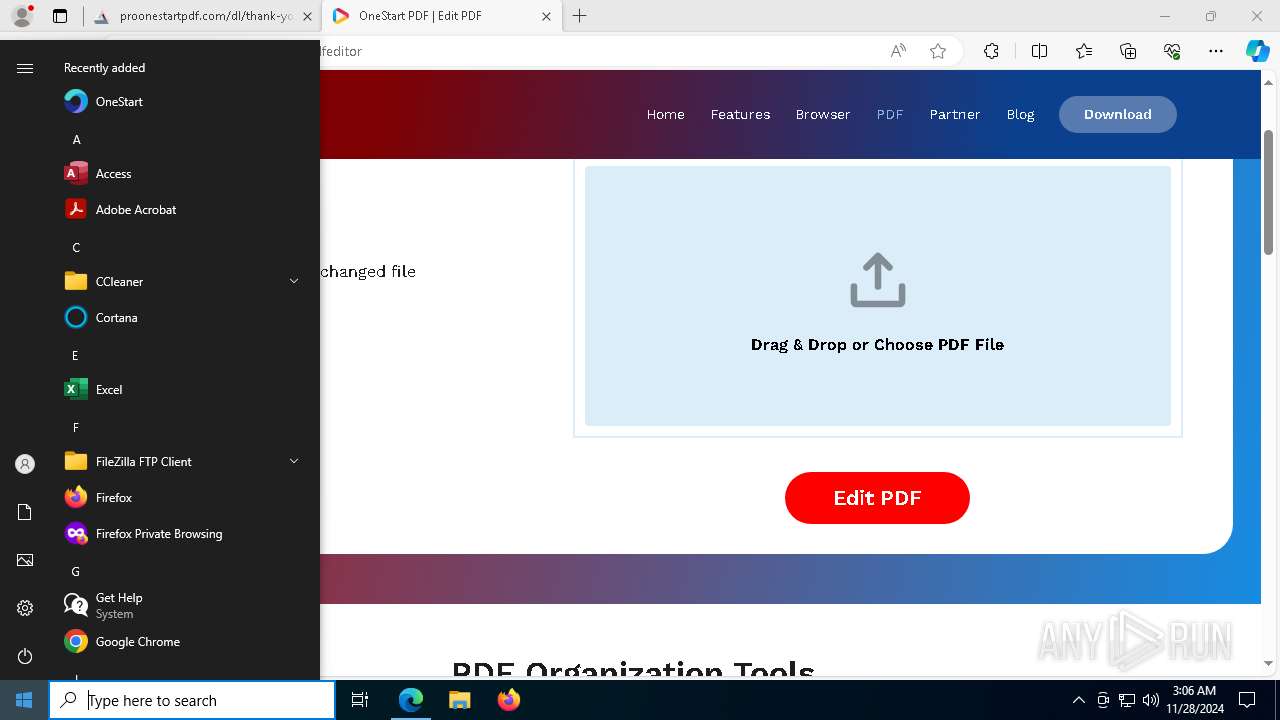The image size is (1280, 720).
Task: Expand the Start menu hamburger button
Action: pyautogui.click(x=25, y=68)
